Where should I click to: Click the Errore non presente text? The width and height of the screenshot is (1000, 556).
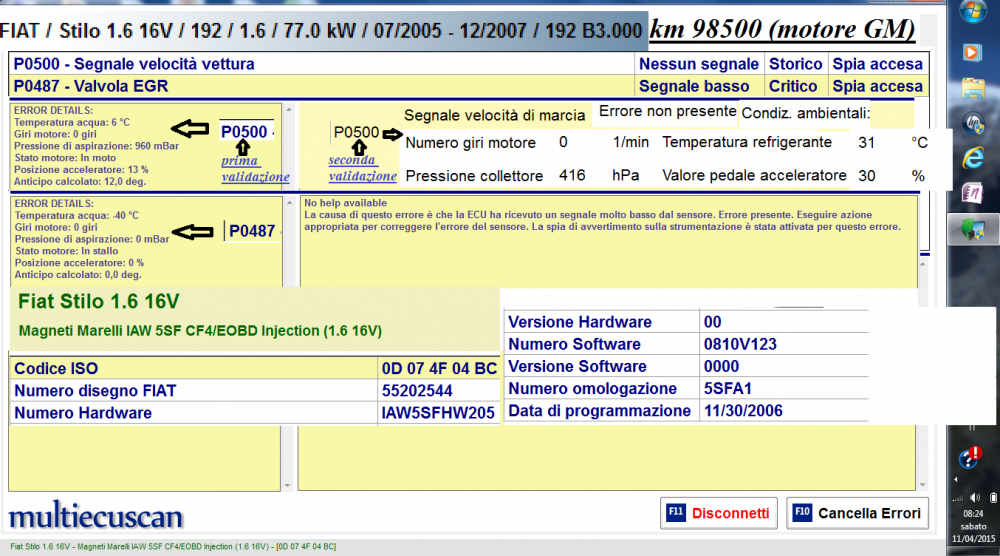[x=668, y=112]
